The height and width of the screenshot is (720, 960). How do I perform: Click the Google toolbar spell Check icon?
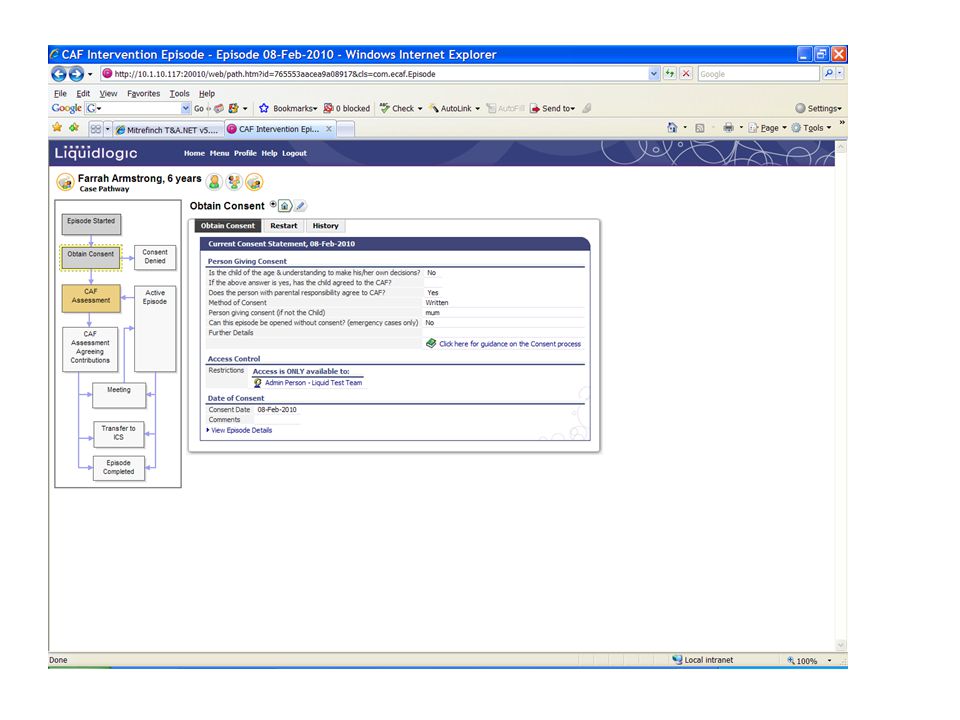(384, 108)
